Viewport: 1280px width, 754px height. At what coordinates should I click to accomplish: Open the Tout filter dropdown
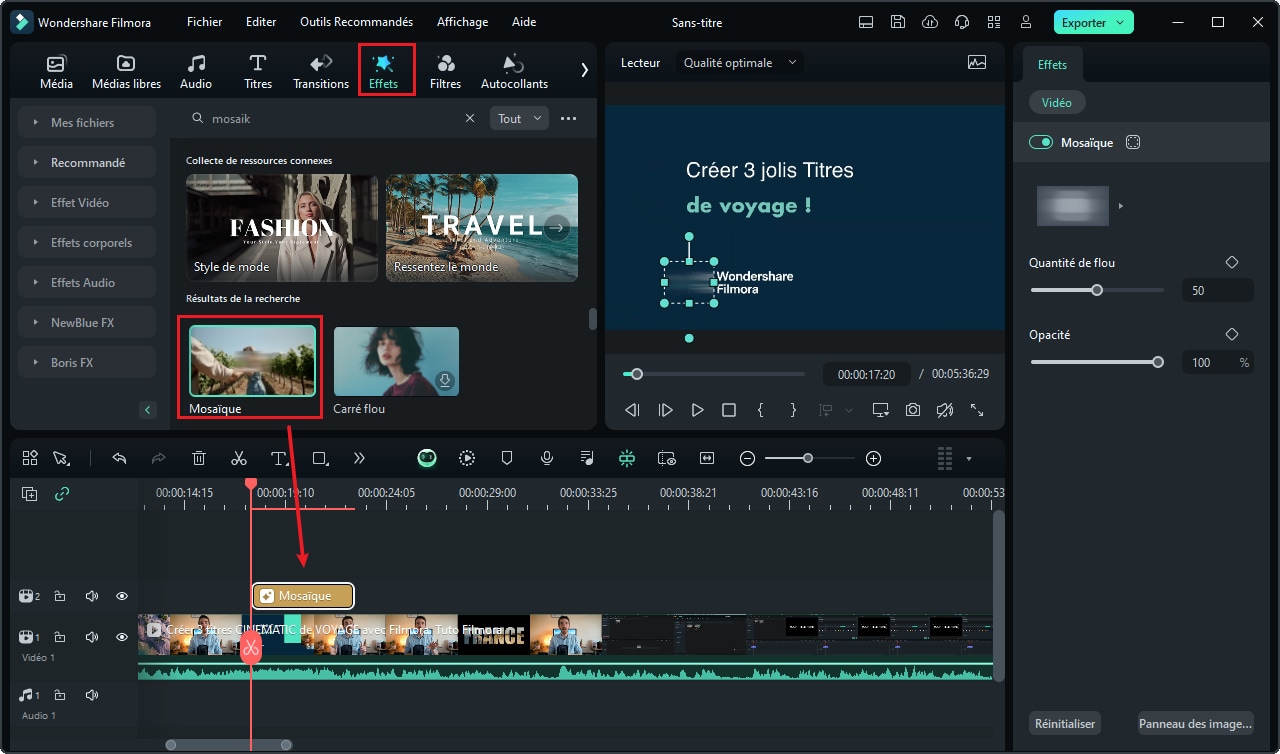519,118
